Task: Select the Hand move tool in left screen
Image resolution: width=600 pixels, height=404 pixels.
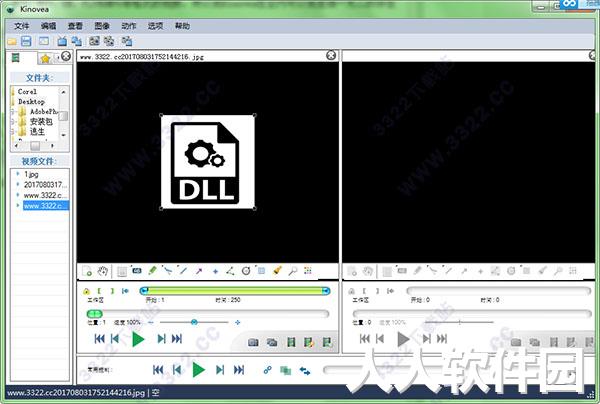Action: coord(102,271)
